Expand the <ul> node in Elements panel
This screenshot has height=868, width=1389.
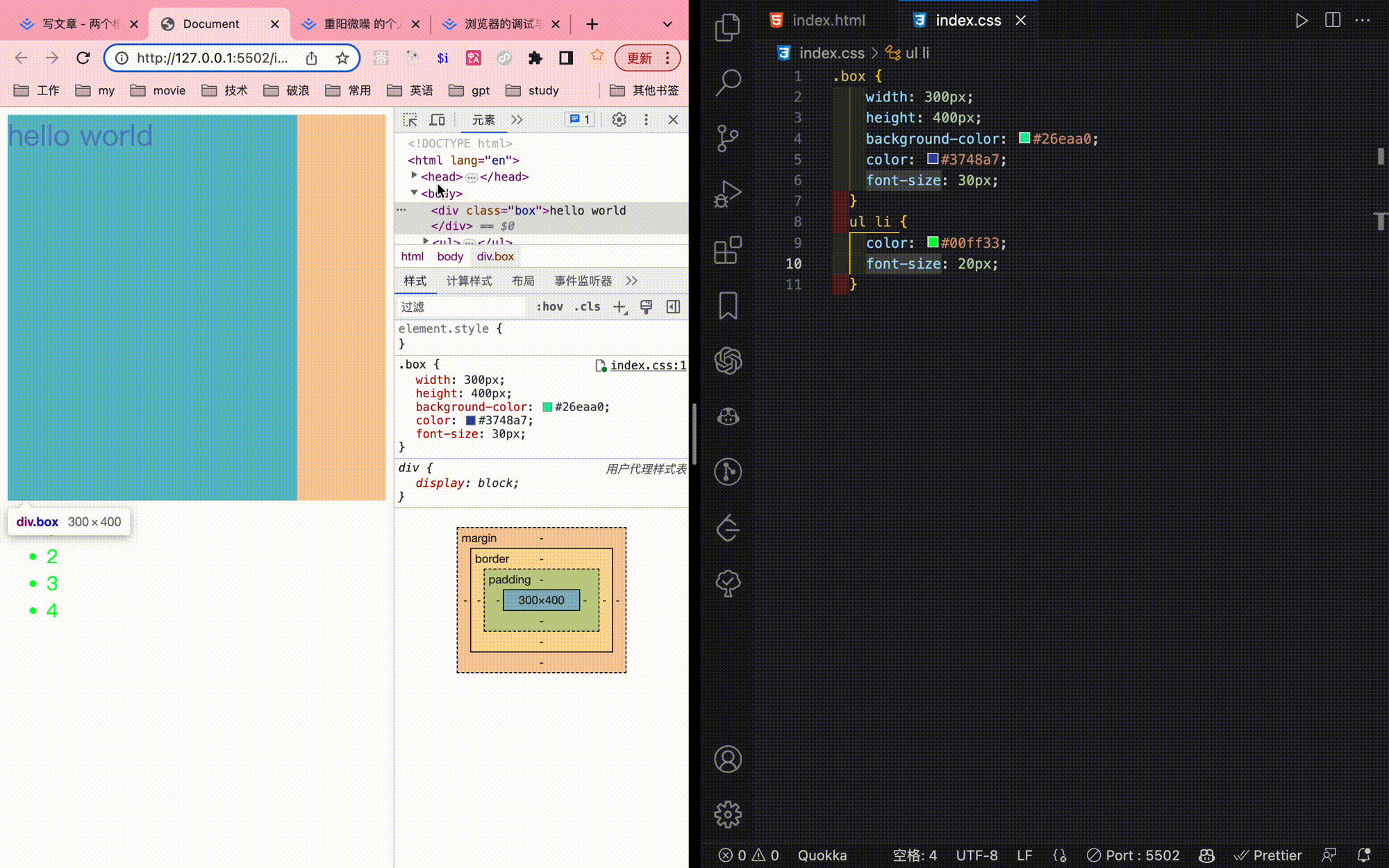tap(425, 241)
